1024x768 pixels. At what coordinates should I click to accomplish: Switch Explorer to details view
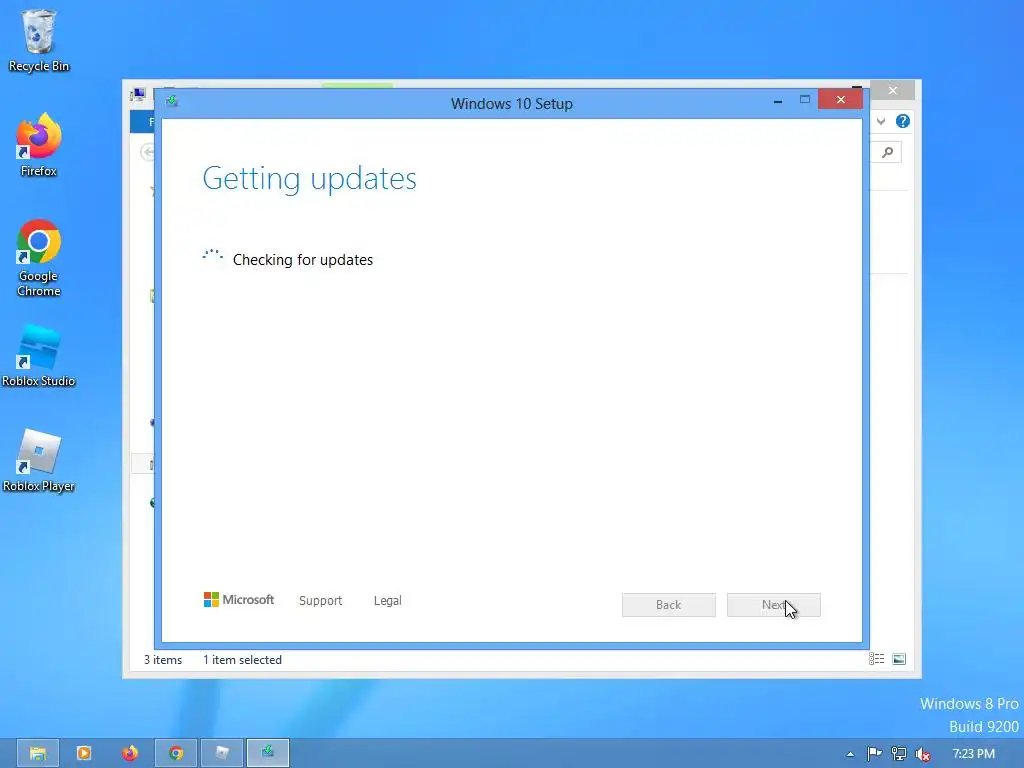[876, 659]
